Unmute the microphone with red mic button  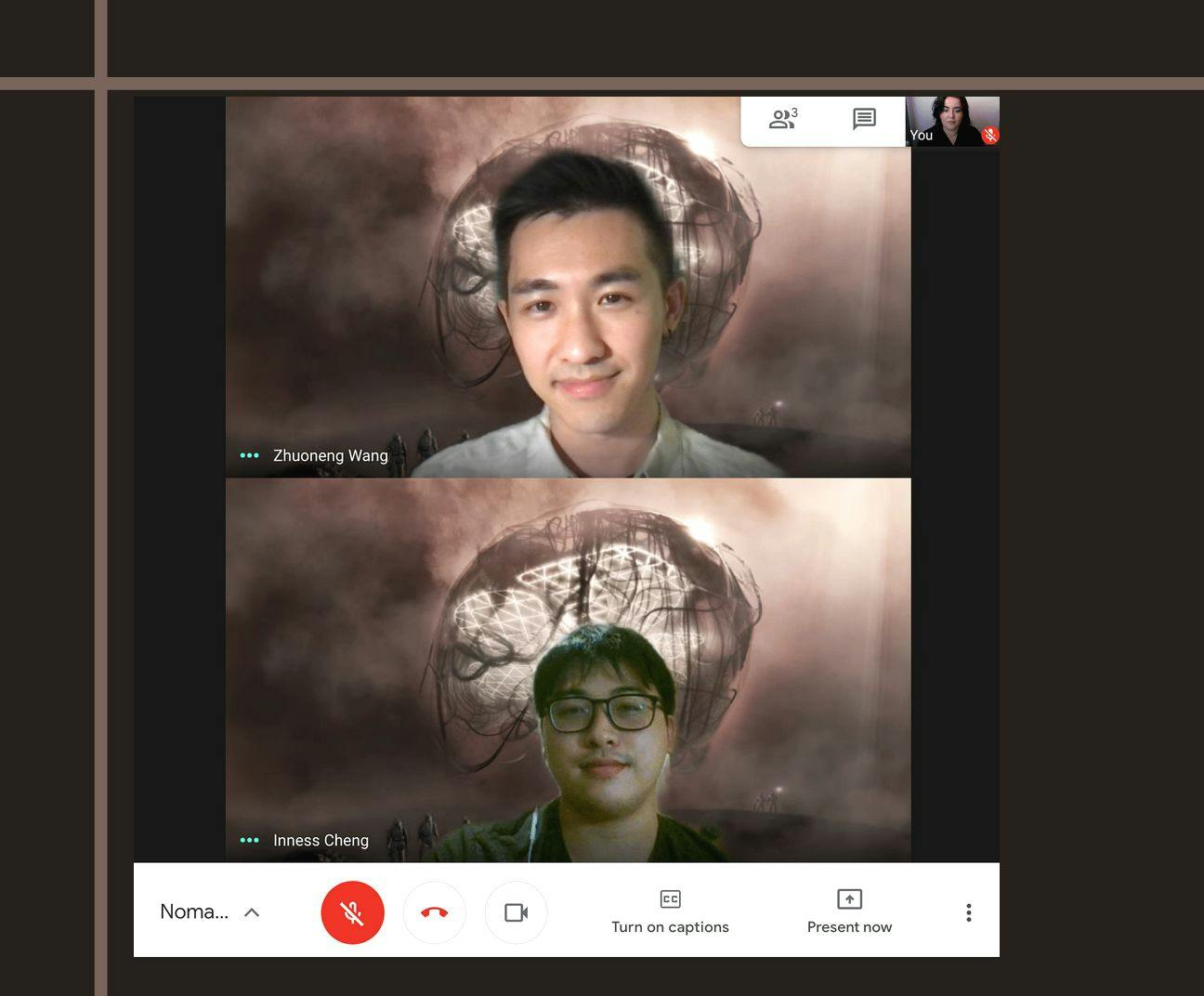pyautogui.click(x=352, y=912)
